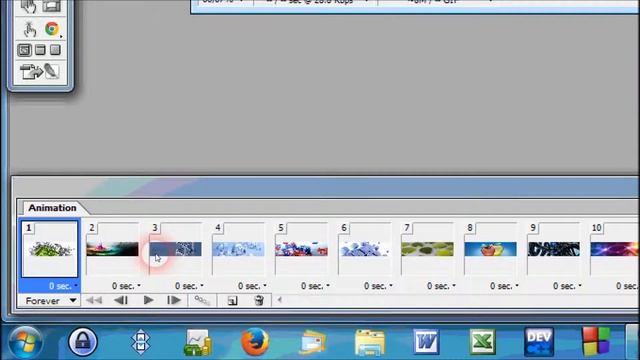The width and height of the screenshot is (640, 360).
Task: Open frame 5 delay time dropdown
Action: pyautogui.click(x=315, y=286)
